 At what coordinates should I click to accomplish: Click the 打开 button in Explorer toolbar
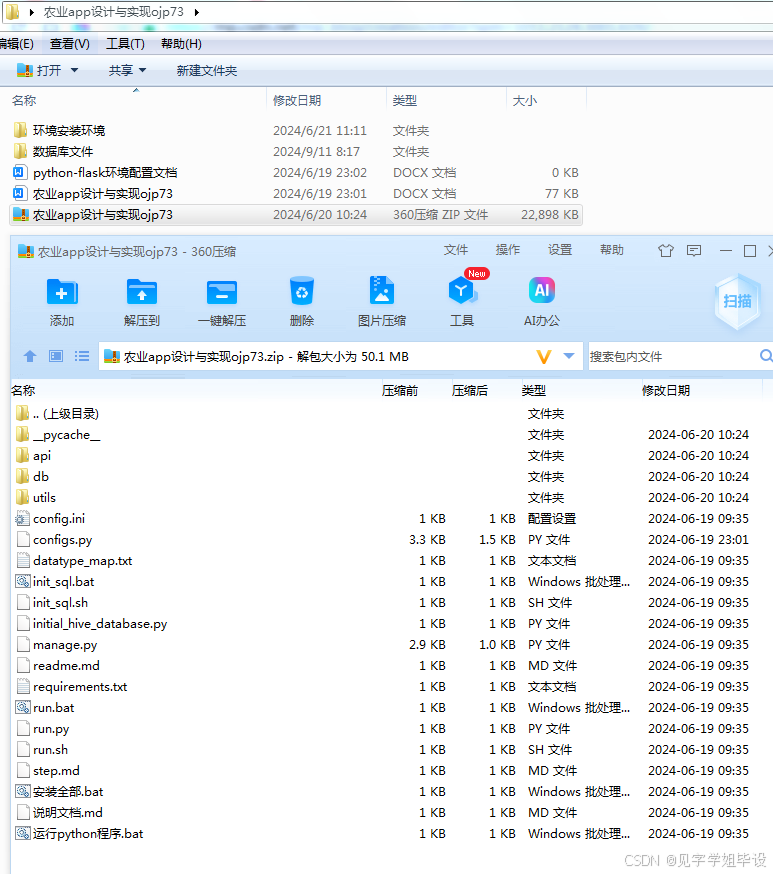(39, 70)
